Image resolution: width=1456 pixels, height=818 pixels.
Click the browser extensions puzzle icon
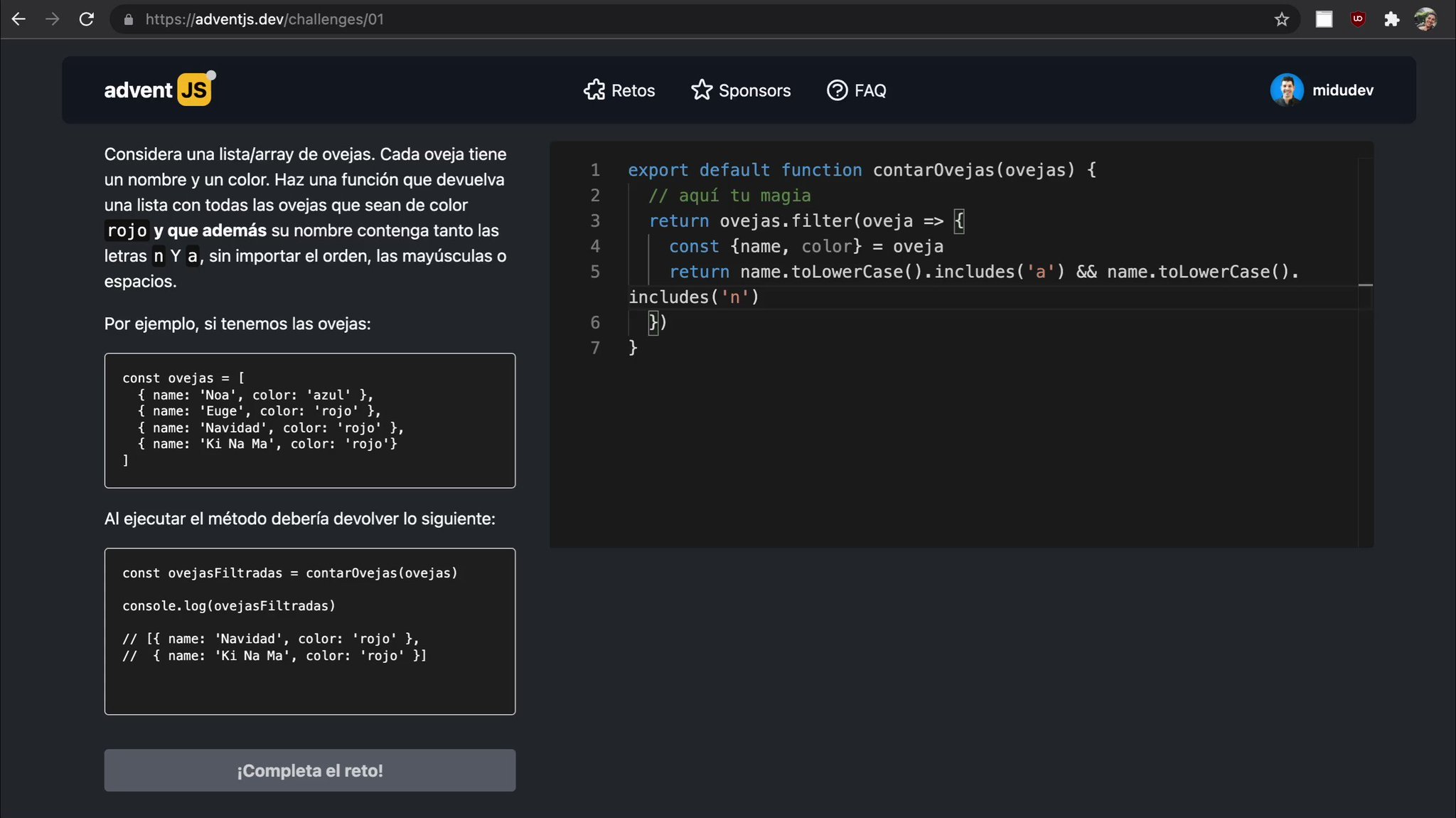pos(1392,19)
